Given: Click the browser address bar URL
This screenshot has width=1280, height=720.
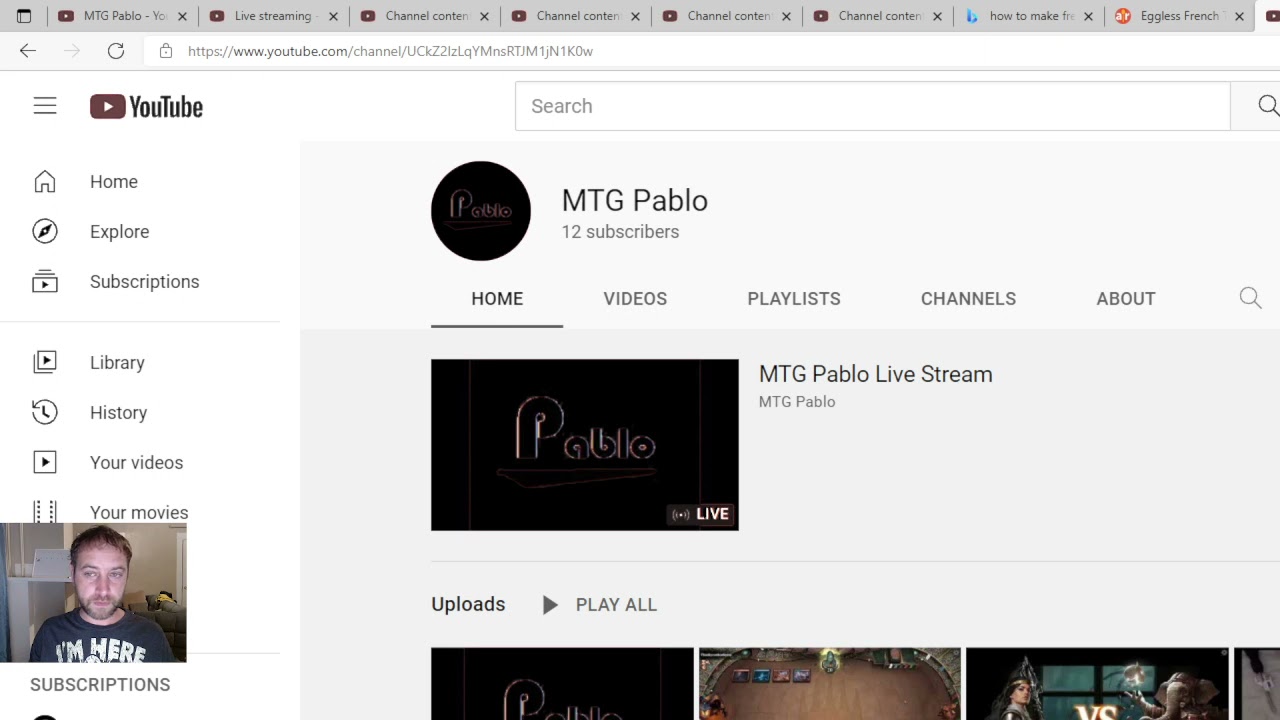Looking at the screenshot, I should 390,51.
